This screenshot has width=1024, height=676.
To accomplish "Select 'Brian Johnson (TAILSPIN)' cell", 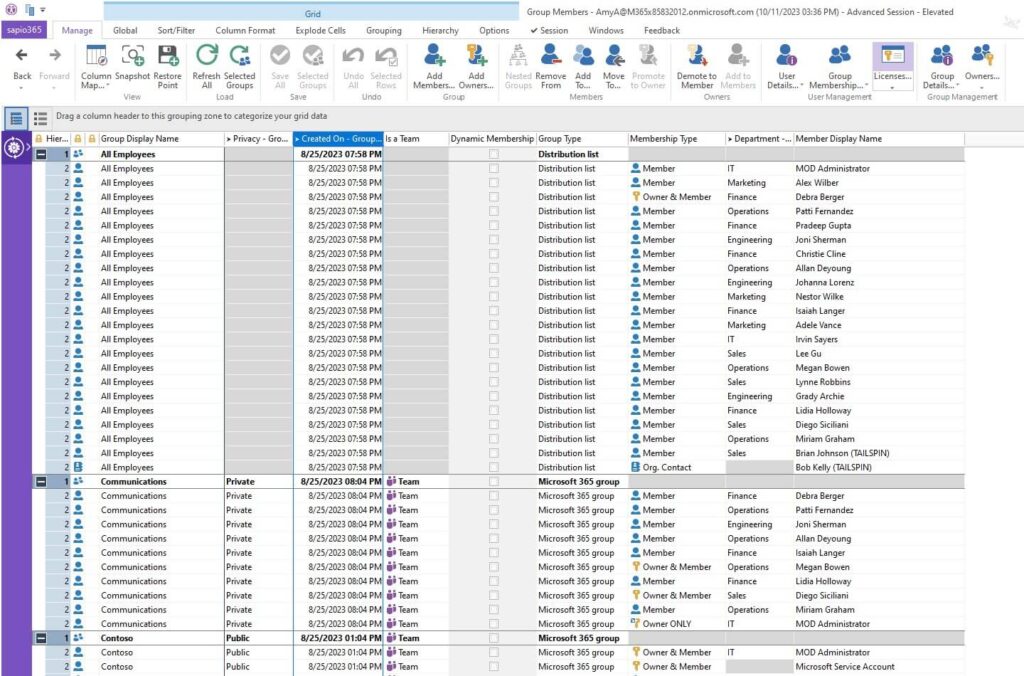I will 878,453.
